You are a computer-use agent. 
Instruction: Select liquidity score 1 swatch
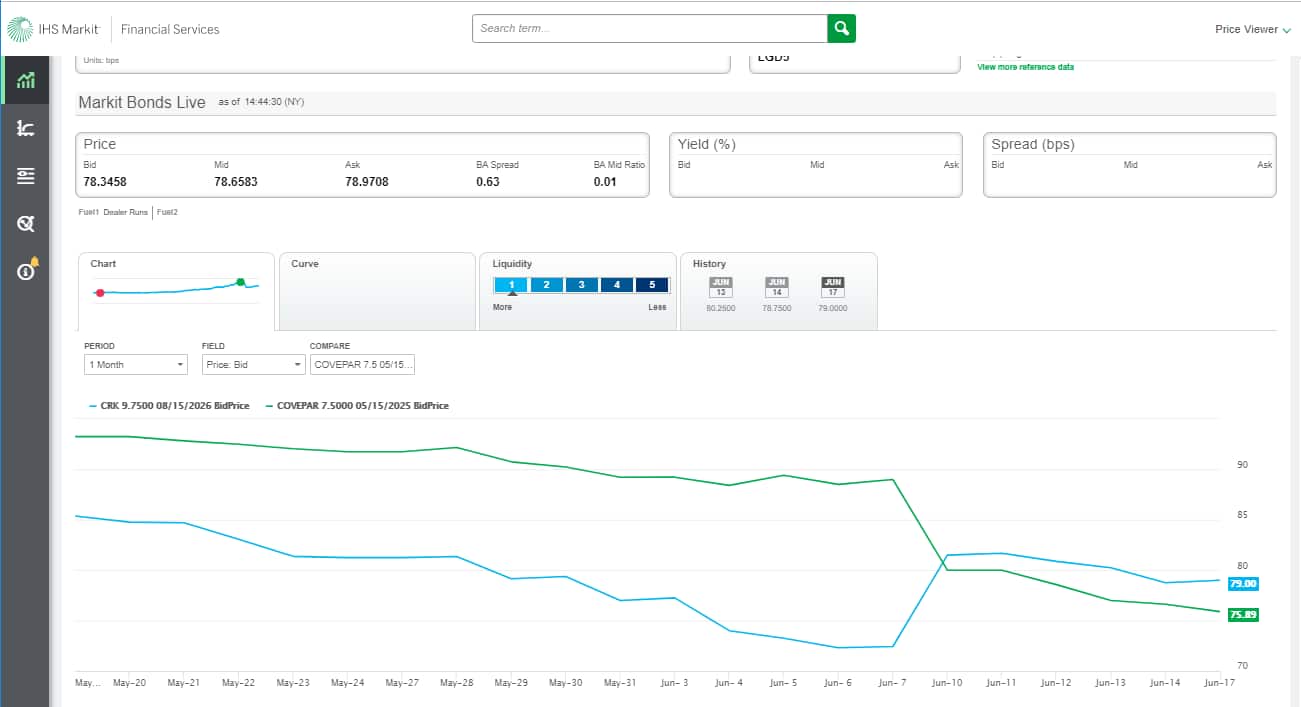click(511, 284)
